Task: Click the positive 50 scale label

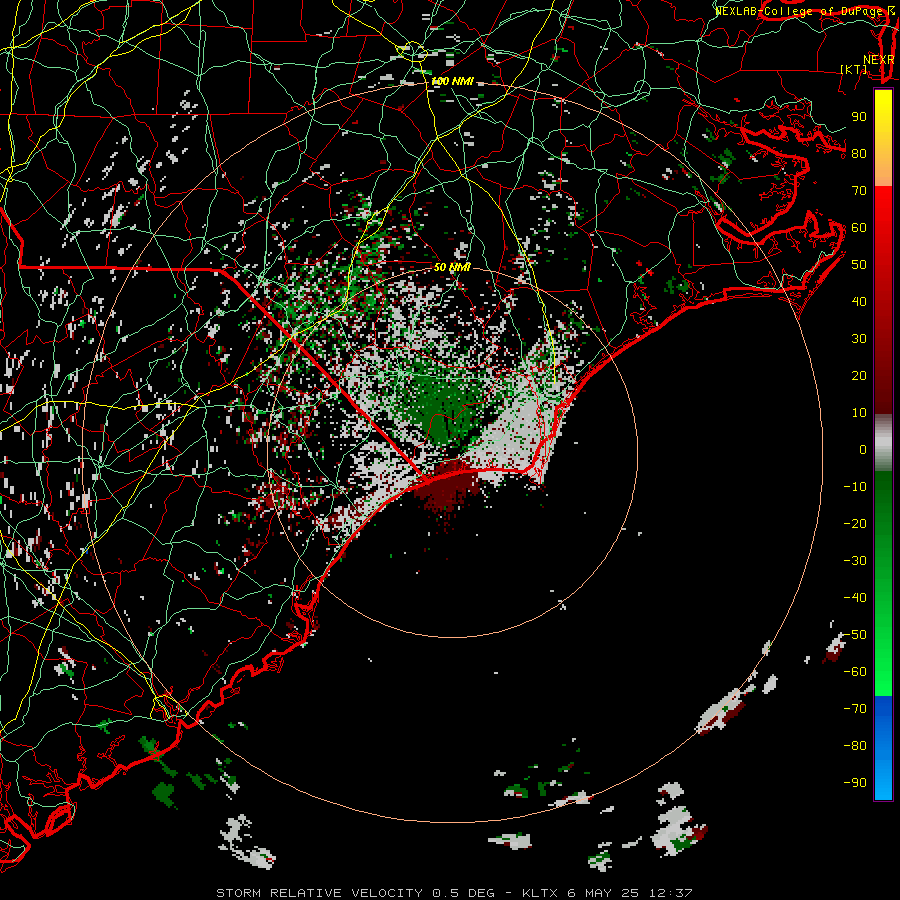Action: (859, 265)
